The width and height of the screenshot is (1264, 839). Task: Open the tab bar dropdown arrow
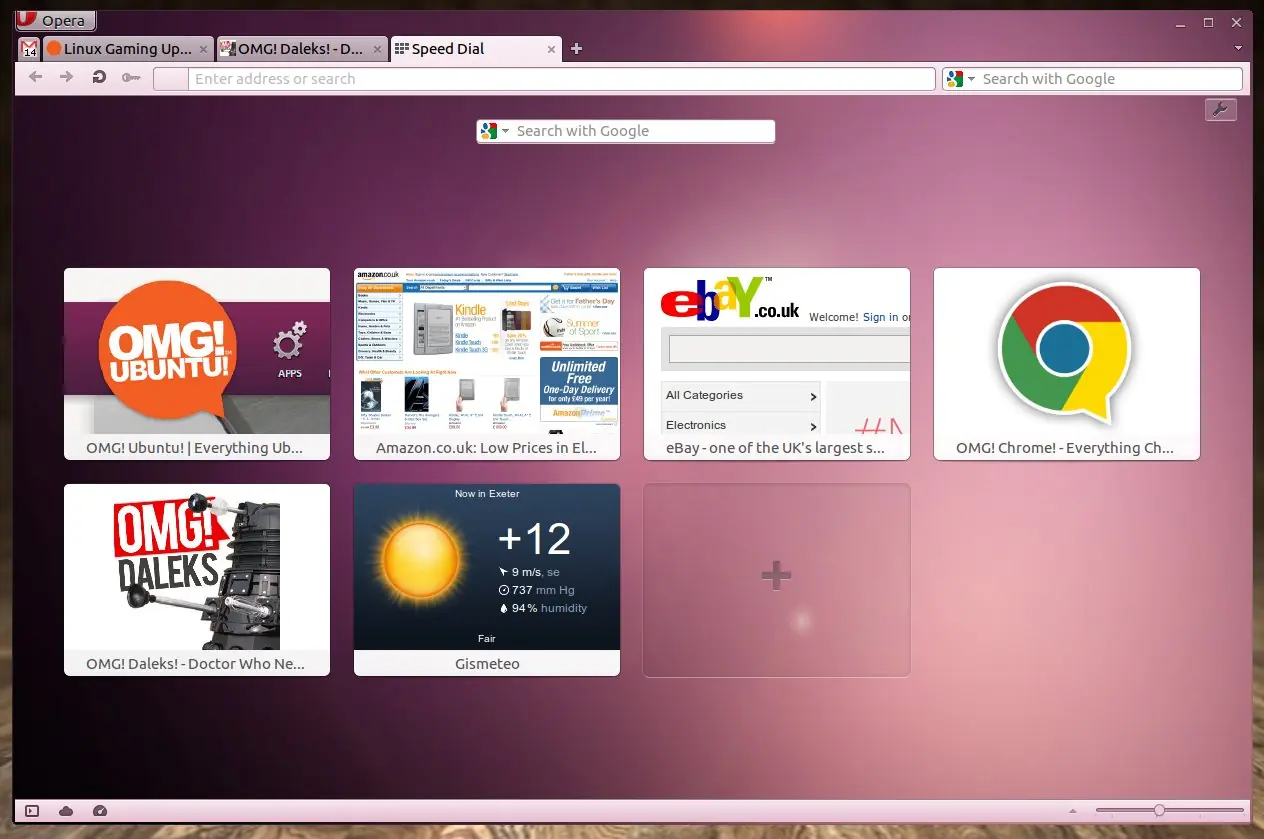[1238, 48]
